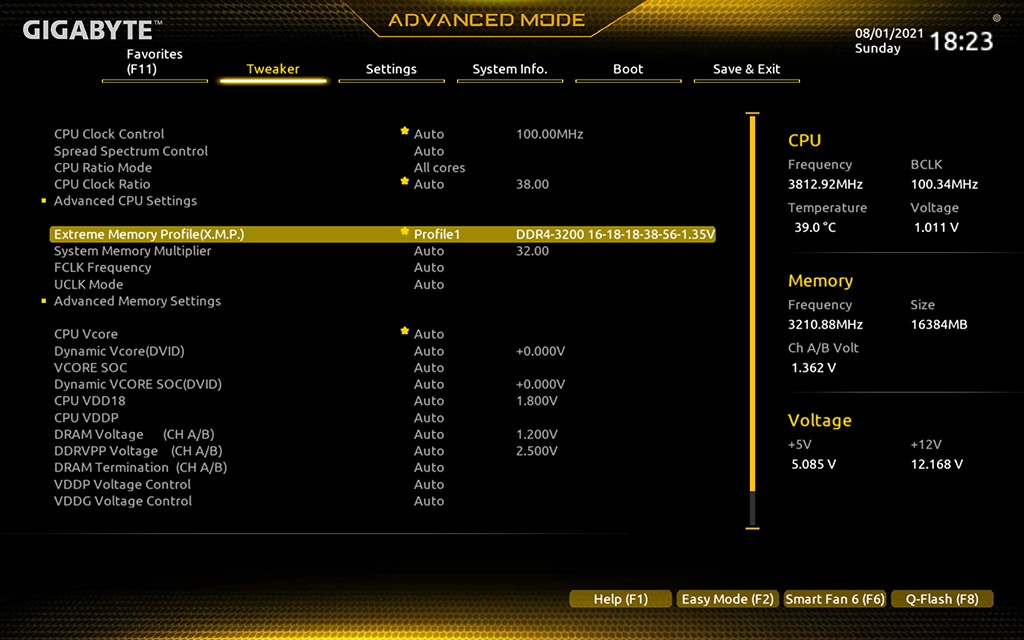Launch Q-Flash (F8) utility
Screen dimensions: 1024x640
coord(942,599)
